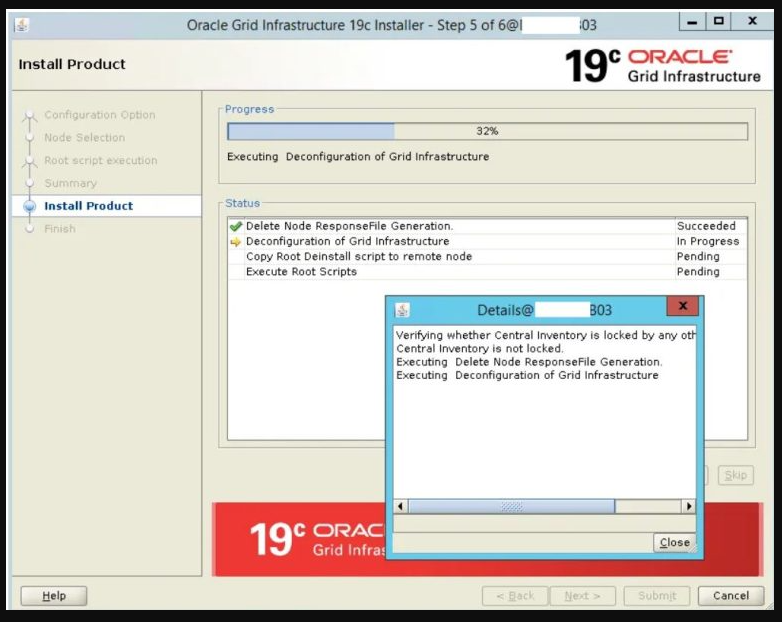Click the Oracle 19c logo in header
This screenshot has width=782, height=622.
click(x=662, y=66)
